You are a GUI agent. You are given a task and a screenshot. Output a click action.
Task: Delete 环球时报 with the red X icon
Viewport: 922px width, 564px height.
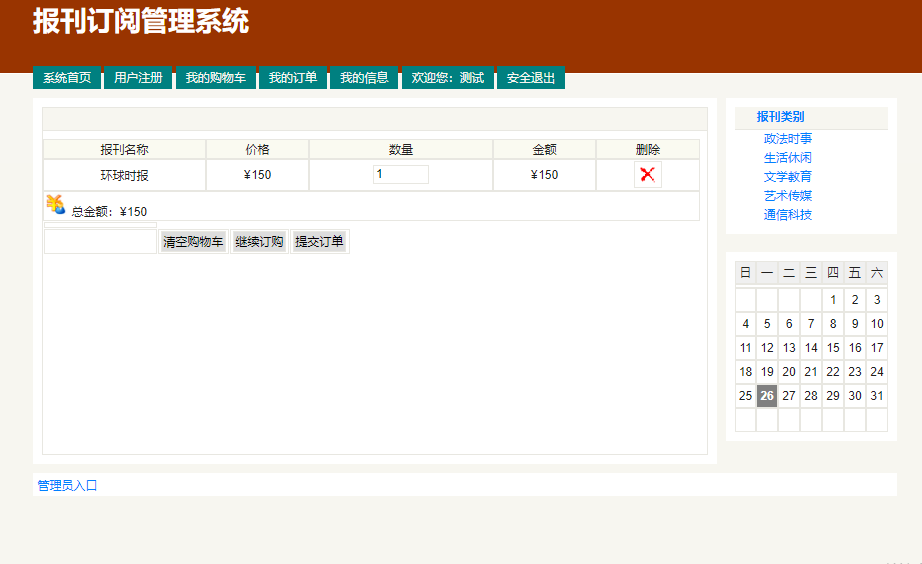(647, 175)
